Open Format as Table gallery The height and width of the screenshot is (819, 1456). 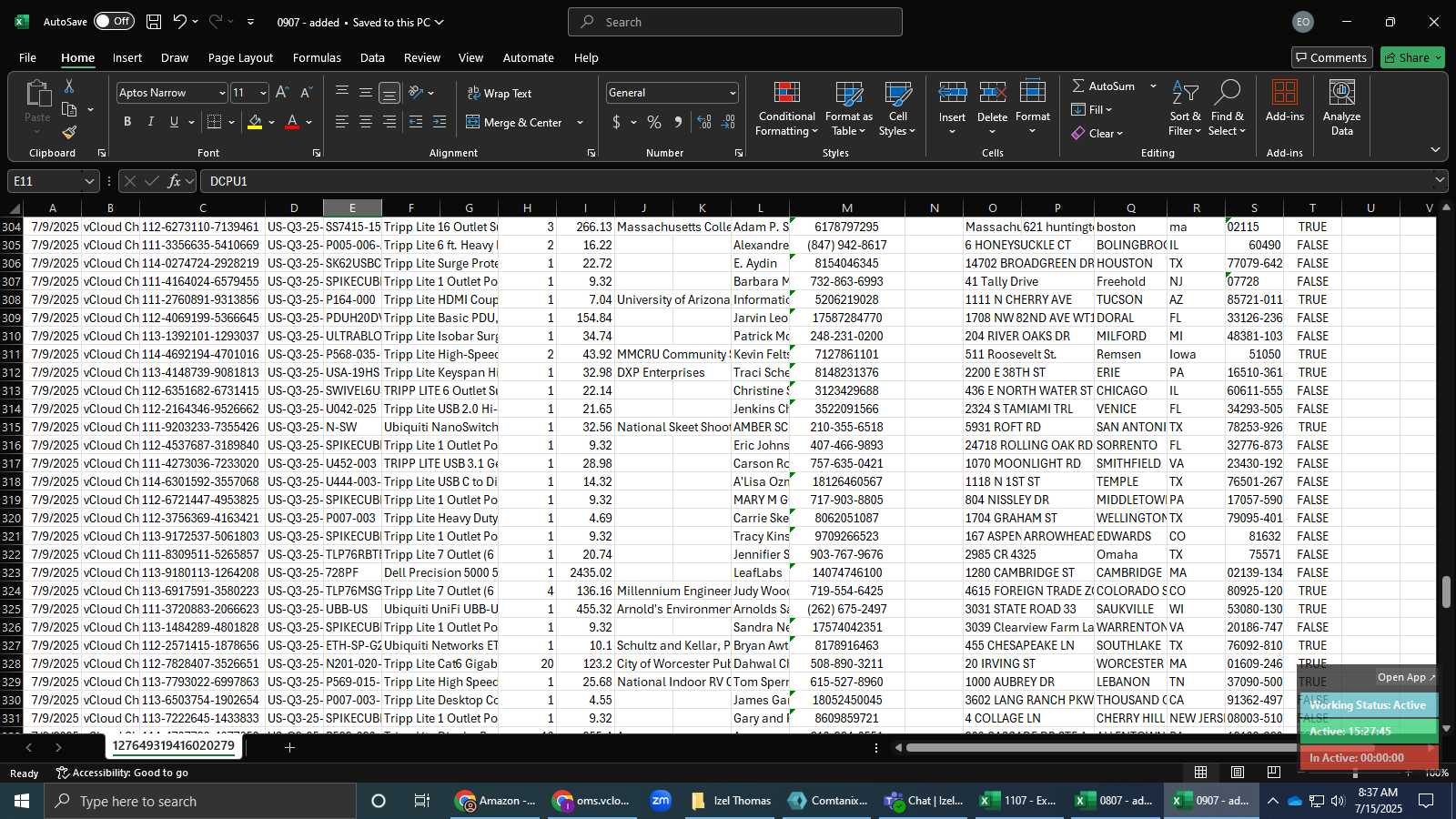[x=848, y=108]
